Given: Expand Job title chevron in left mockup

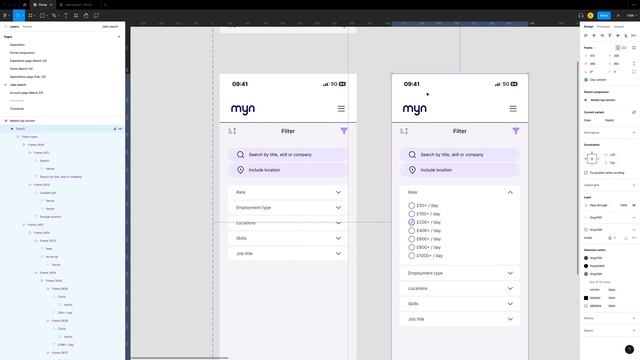Looking at the screenshot, I should pos(338,253).
